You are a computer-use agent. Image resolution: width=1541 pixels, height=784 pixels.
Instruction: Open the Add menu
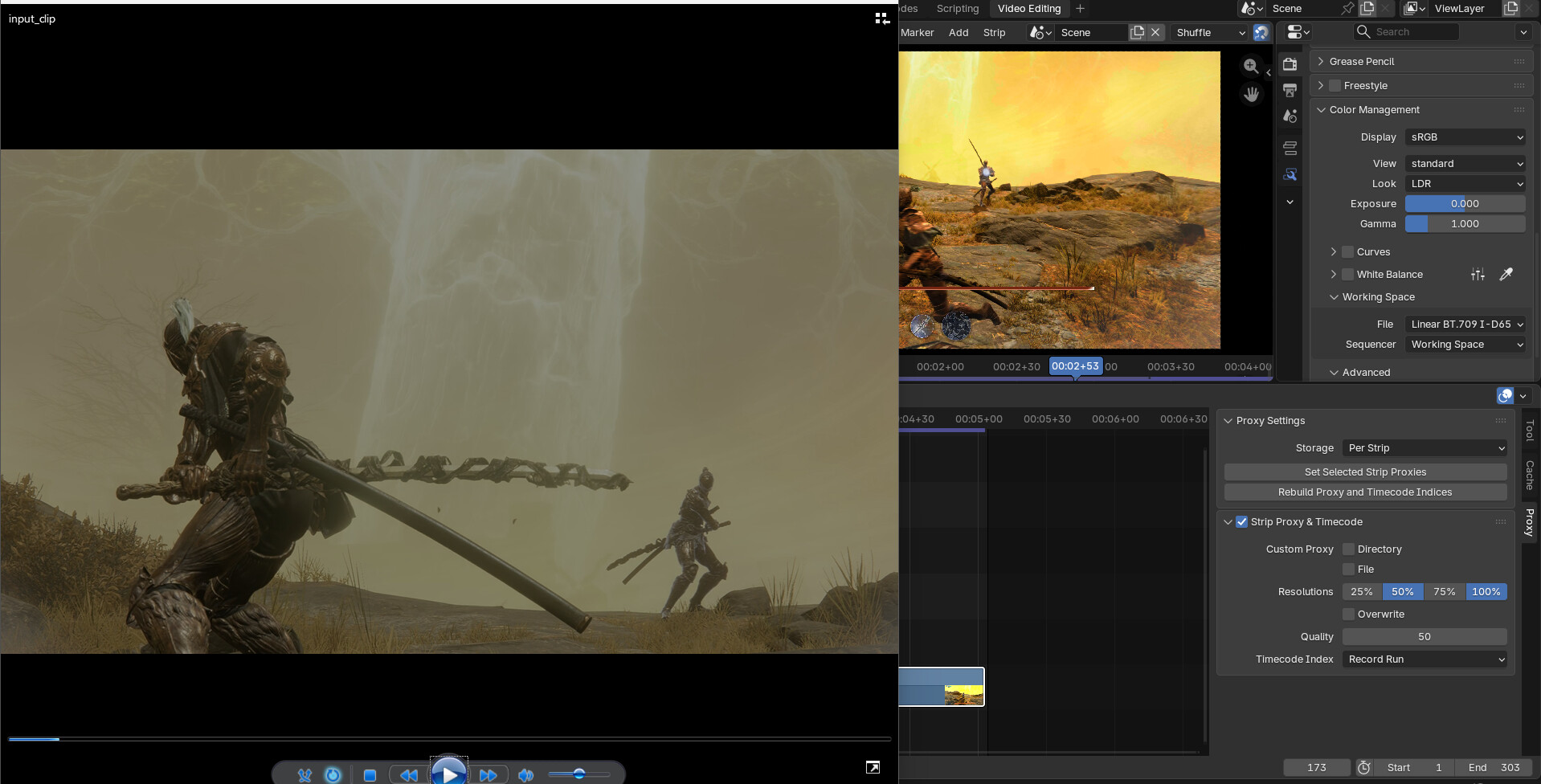(x=959, y=32)
